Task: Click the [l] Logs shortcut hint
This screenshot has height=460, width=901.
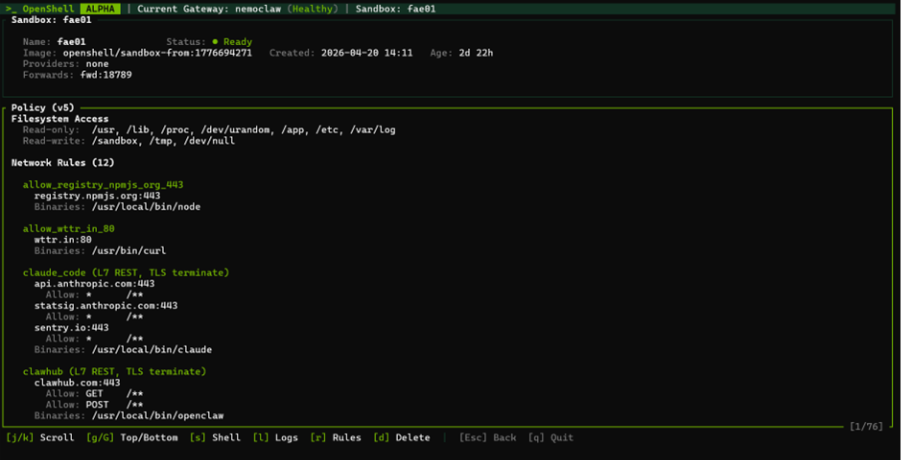Action: click(275, 438)
